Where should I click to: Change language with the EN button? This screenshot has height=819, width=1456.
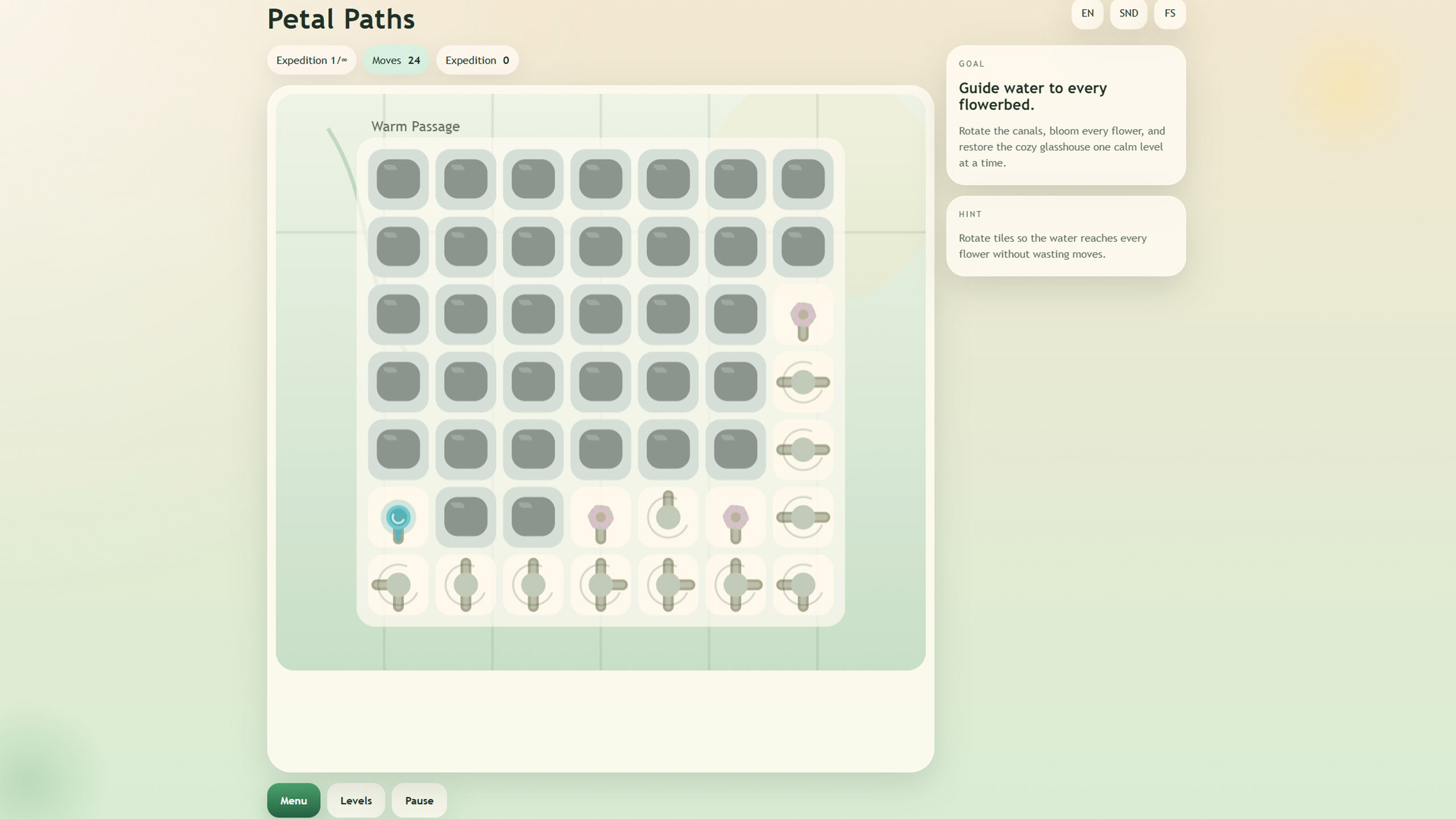[x=1087, y=13]
